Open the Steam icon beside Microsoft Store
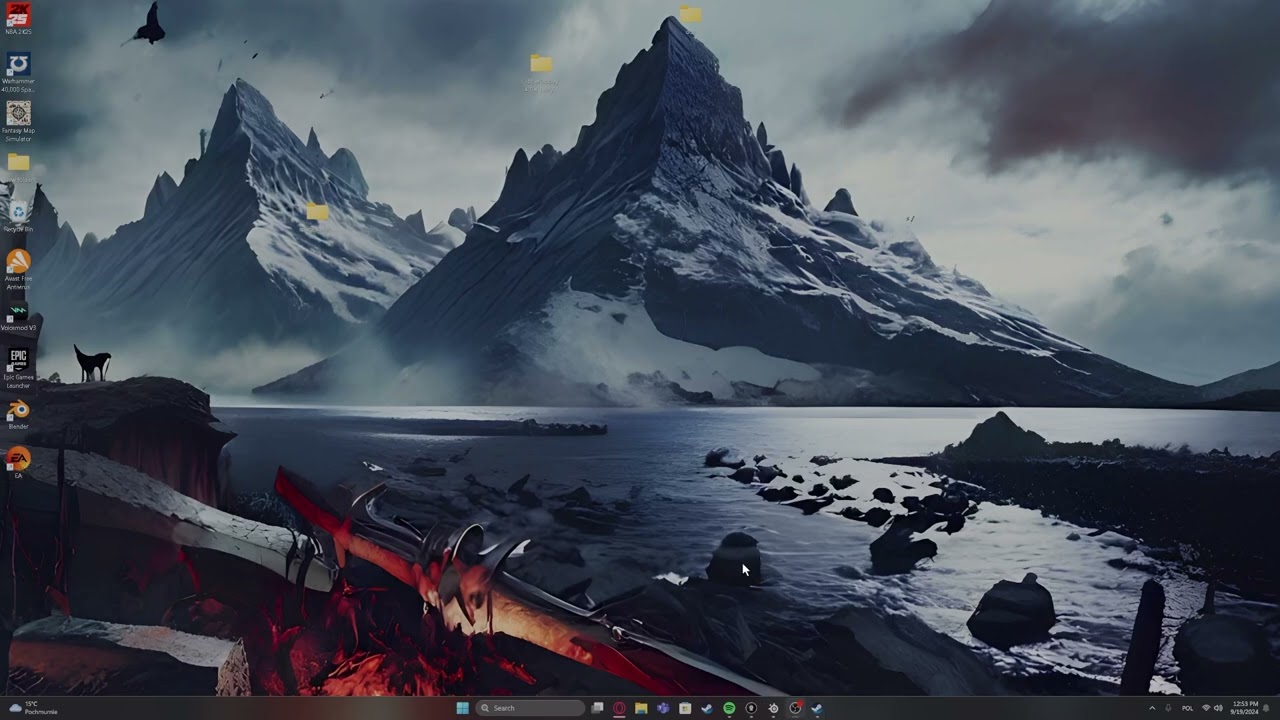Viewport: 1280px width, 720px height. point(707,708)
